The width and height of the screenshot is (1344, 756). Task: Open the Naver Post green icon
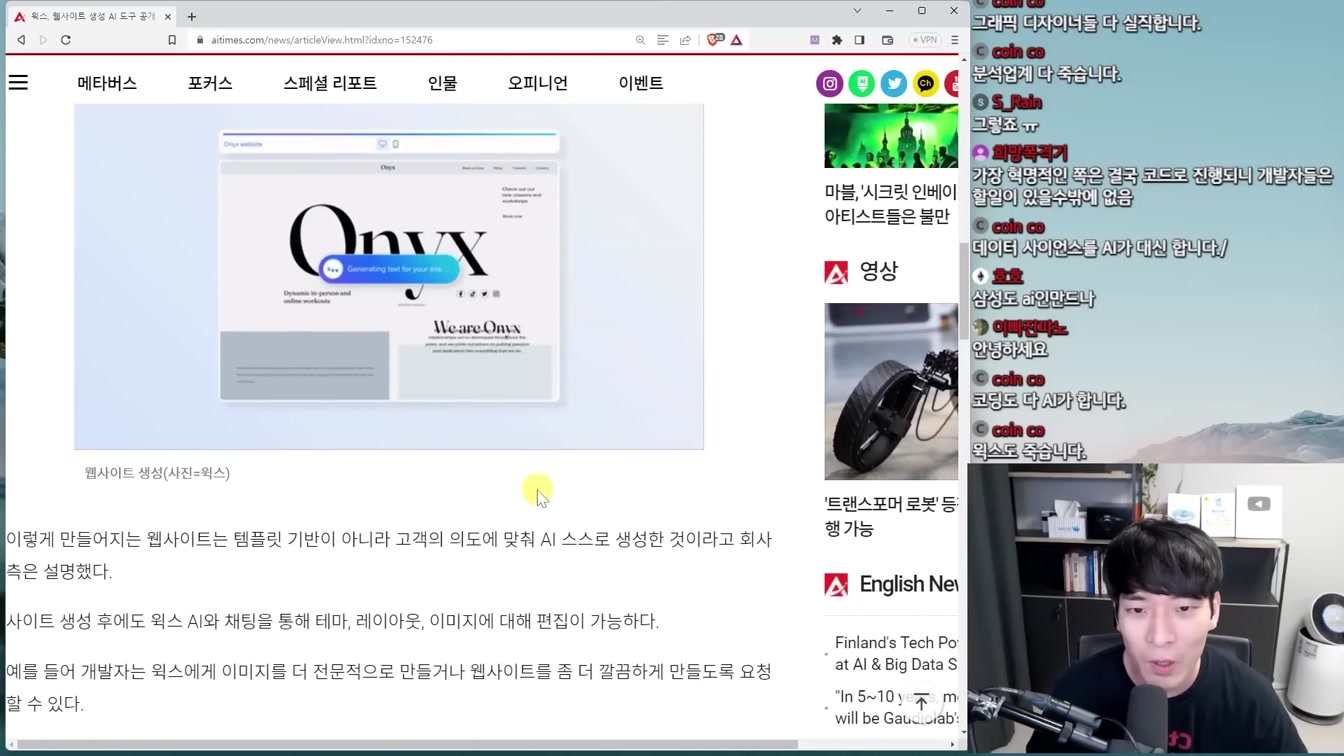pos(862,84)
